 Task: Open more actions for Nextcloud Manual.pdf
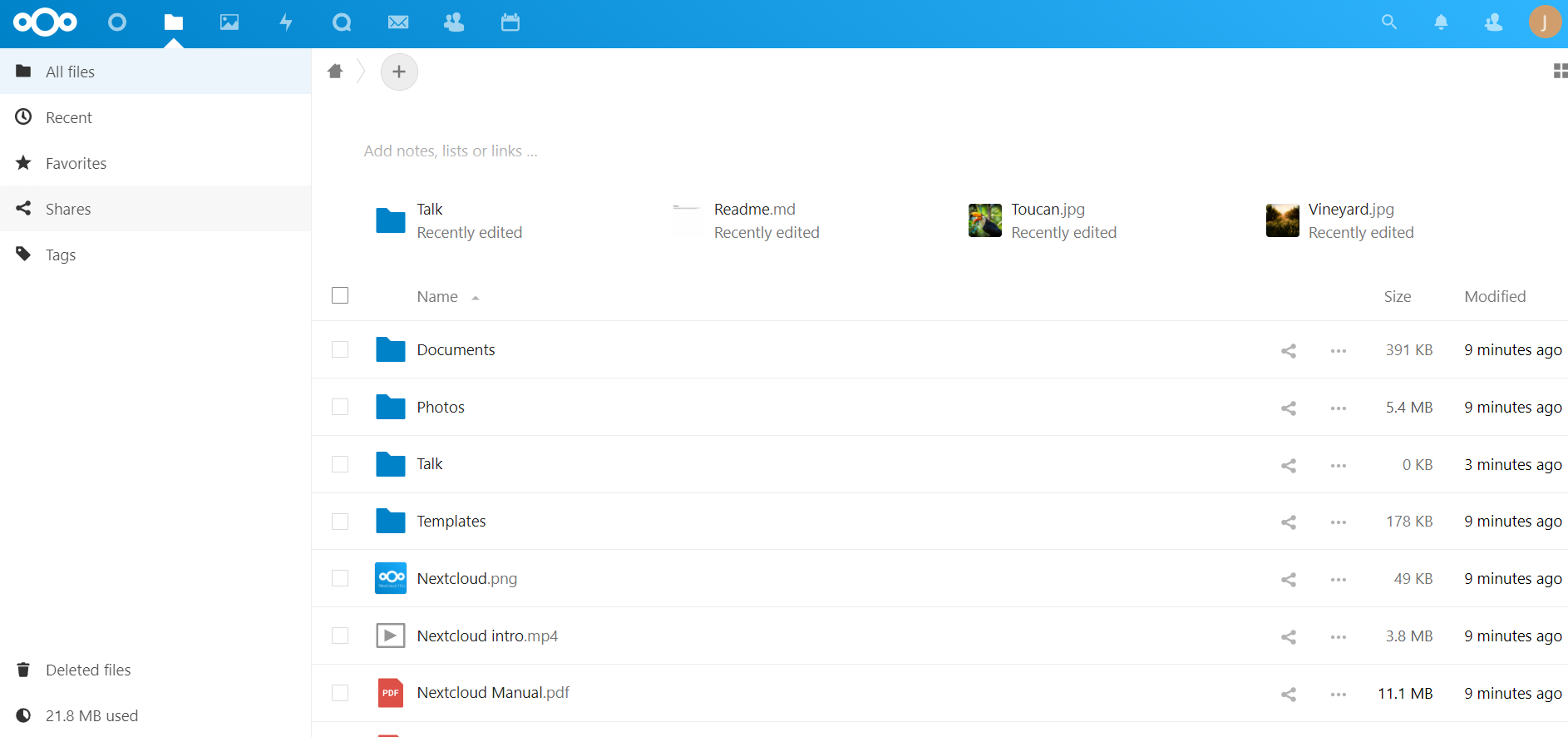coord(1339,695)
